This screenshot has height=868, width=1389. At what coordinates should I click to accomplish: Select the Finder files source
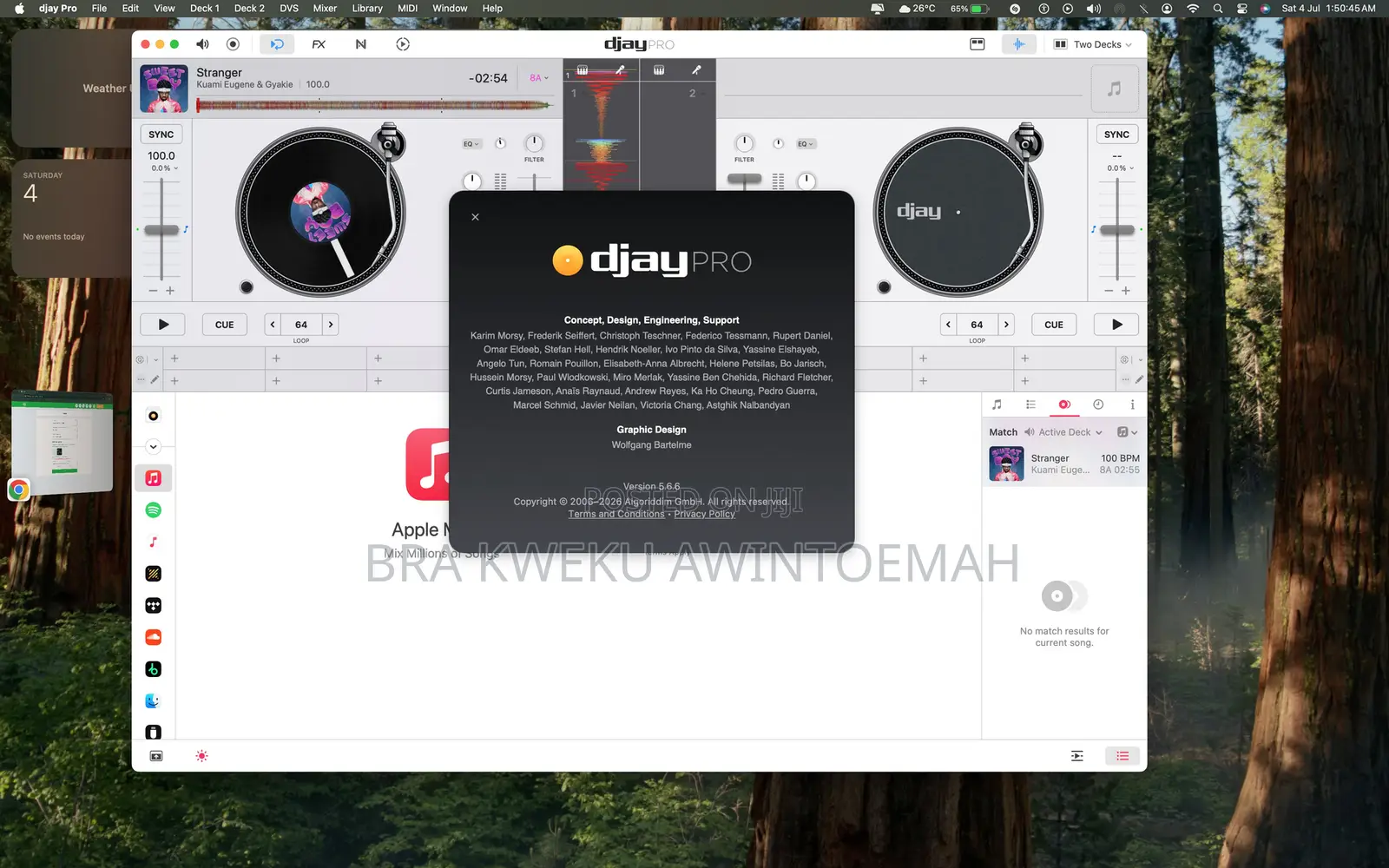pos(154,700)
